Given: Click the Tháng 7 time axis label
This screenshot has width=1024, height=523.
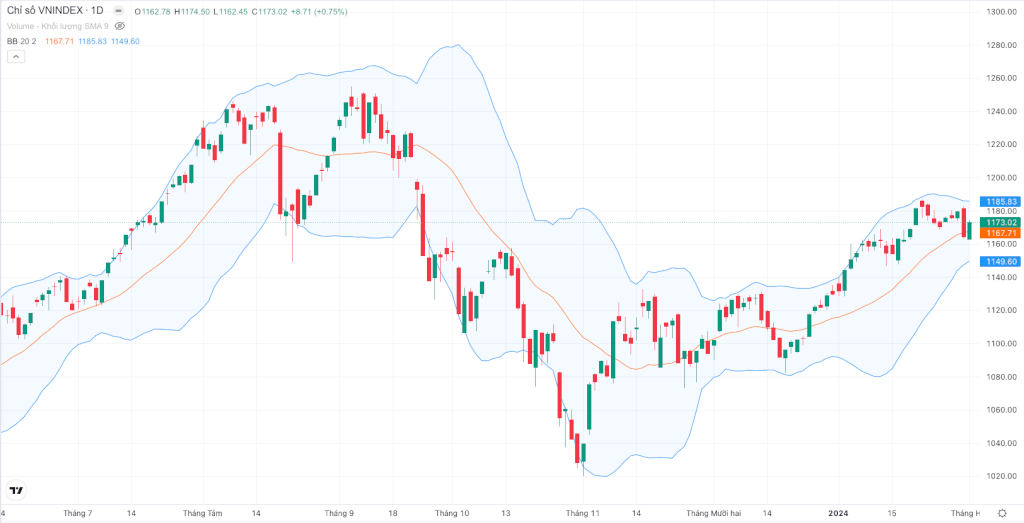Looking at the screenshot, I should (78, 513).
